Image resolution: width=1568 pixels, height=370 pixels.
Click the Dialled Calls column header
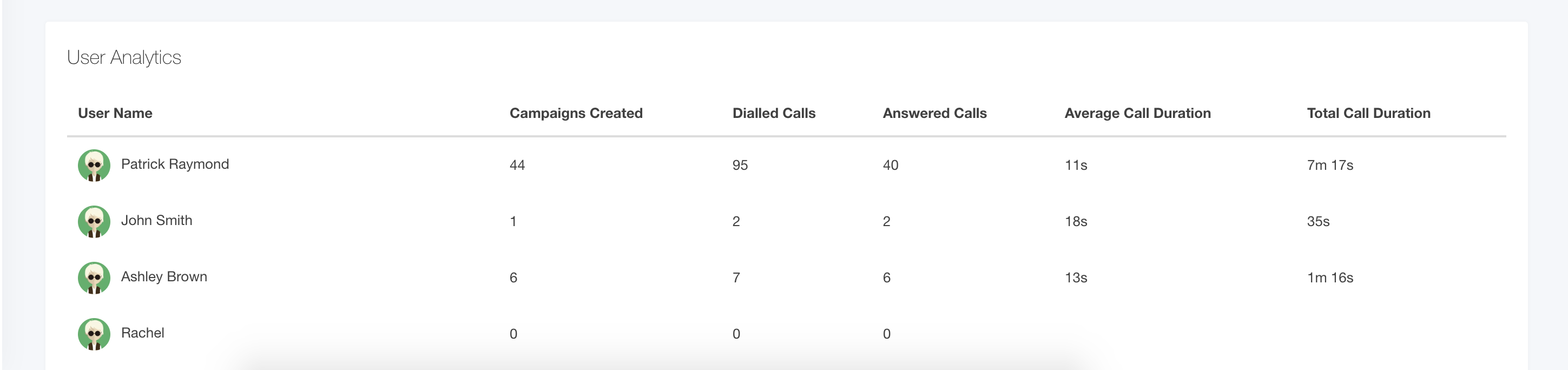click(774, 113)
